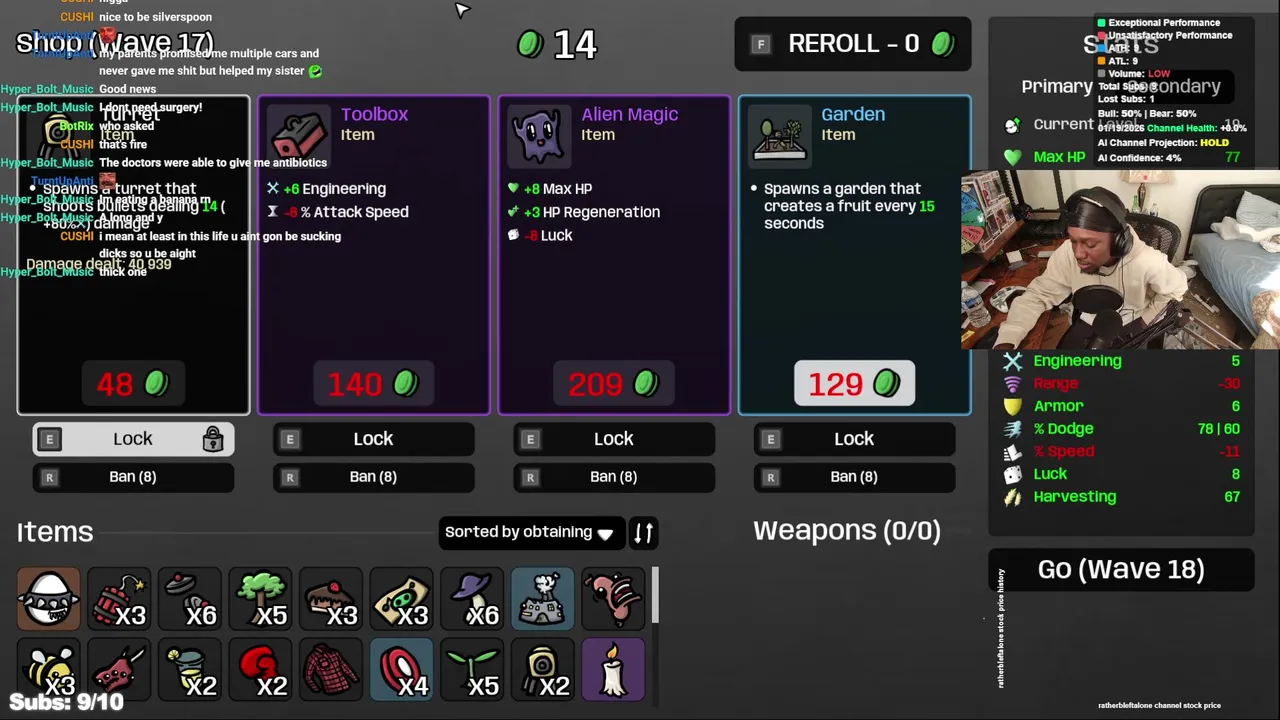Viewport: 1280px width, 720px height.
Task: Reverse the item sort order
Action: [x=644, y=532]
